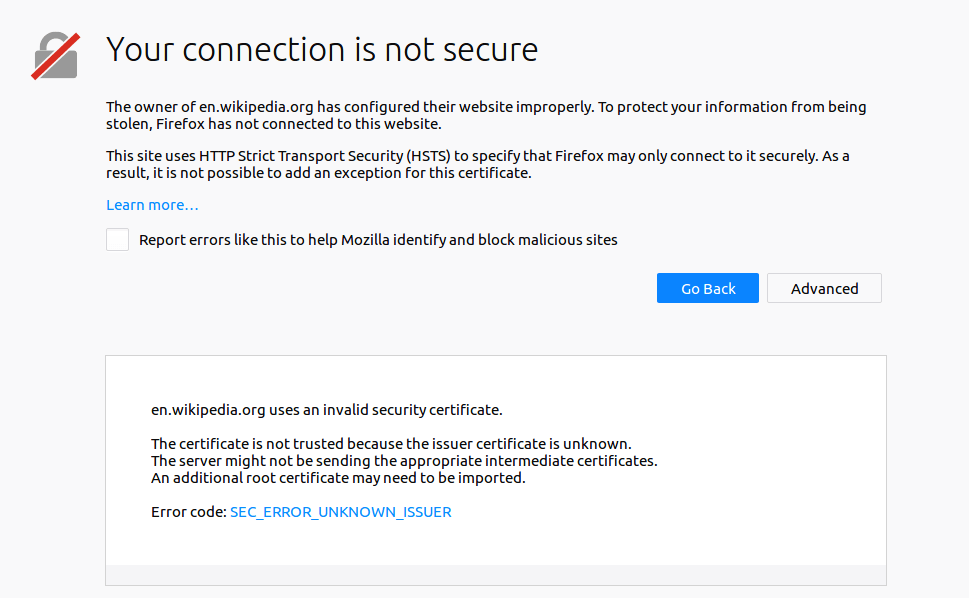
Task: Open the "Learn more…" link
Action: click(x=152, y=205)
